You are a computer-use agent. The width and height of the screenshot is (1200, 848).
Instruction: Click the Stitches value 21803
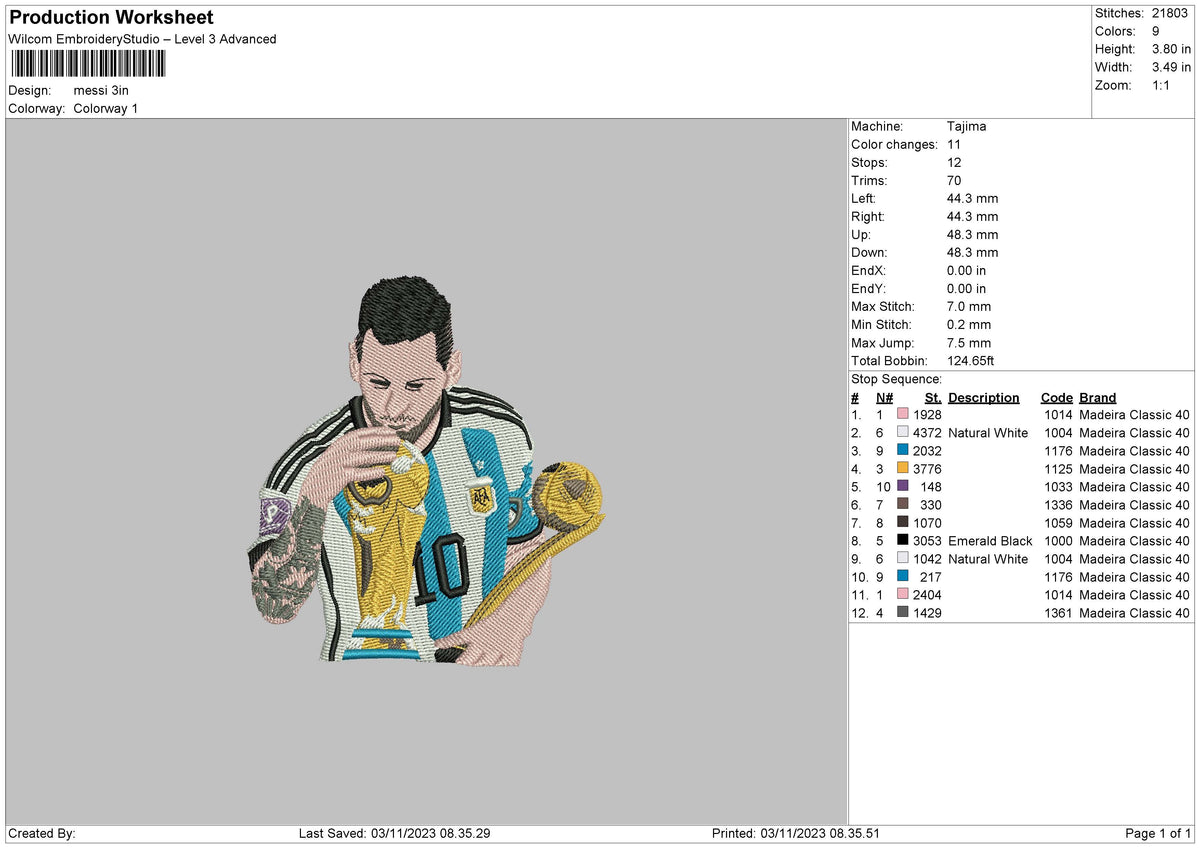point(1171,13)
